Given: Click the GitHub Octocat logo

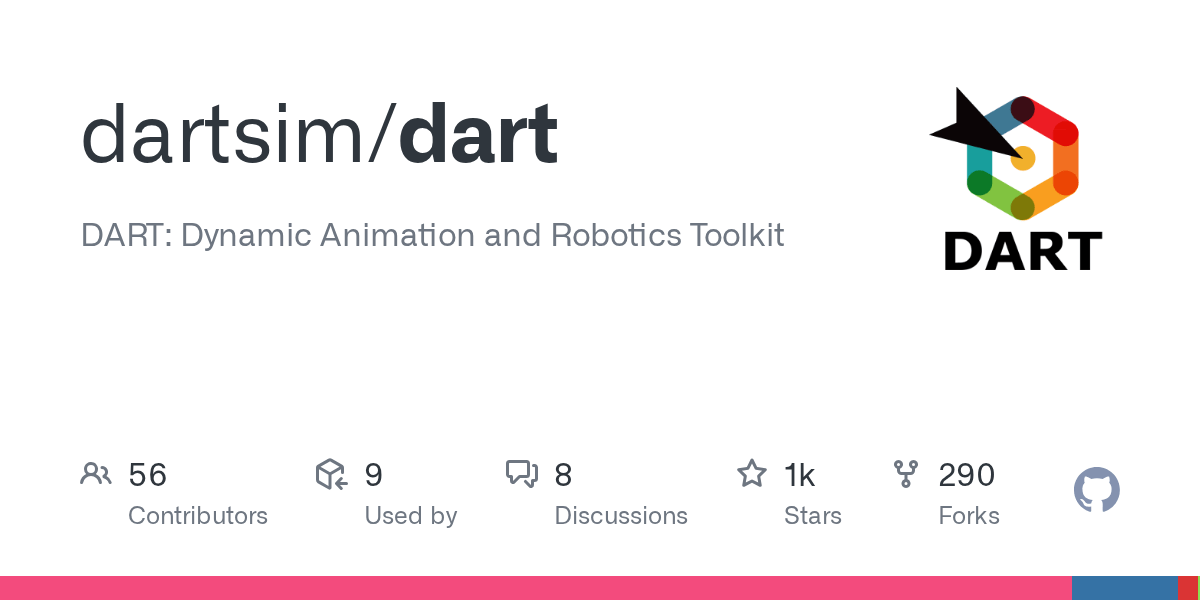Looking at the screenshot, I should point(1096,490).
